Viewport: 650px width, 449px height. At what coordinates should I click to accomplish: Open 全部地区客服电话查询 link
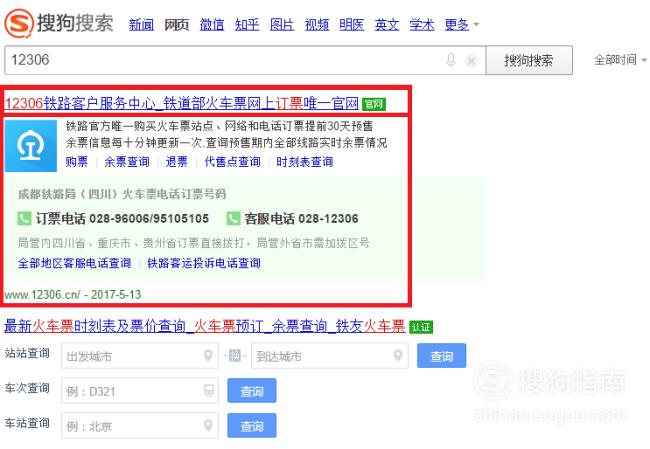[74, 263]
